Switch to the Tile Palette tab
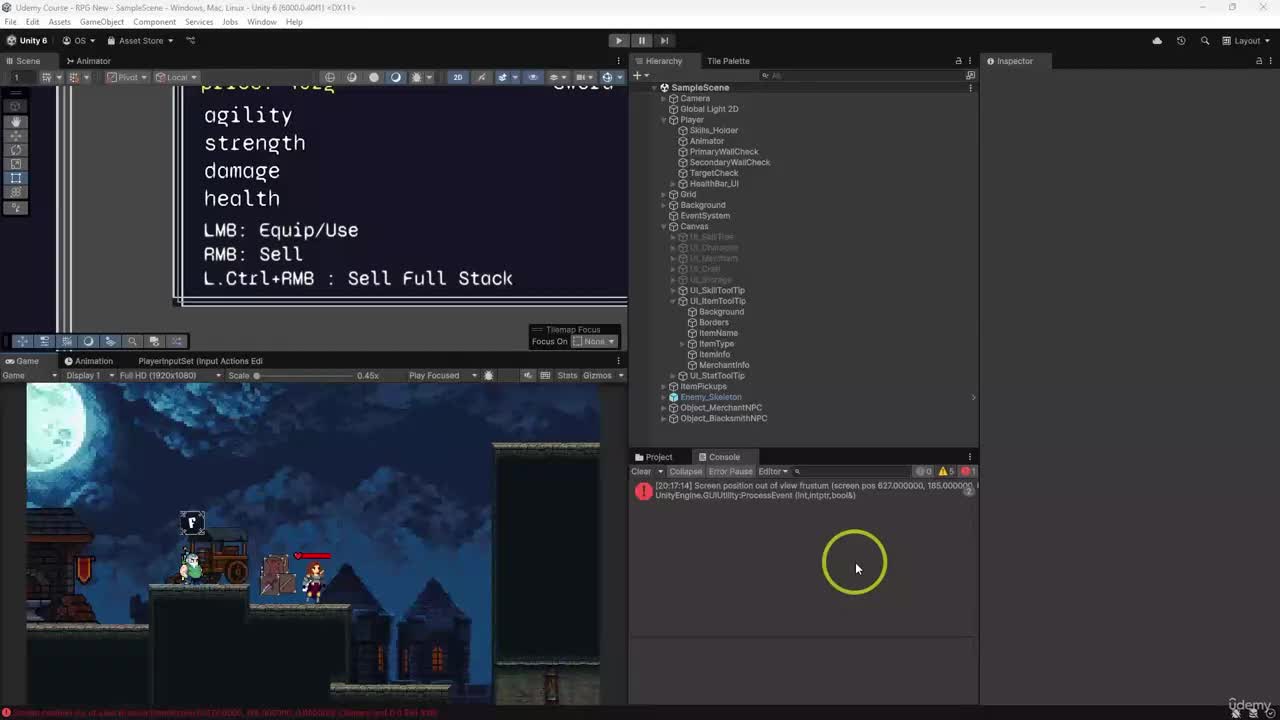The image size is (1280, 720). pyautogui.click(x=728, y=61)
